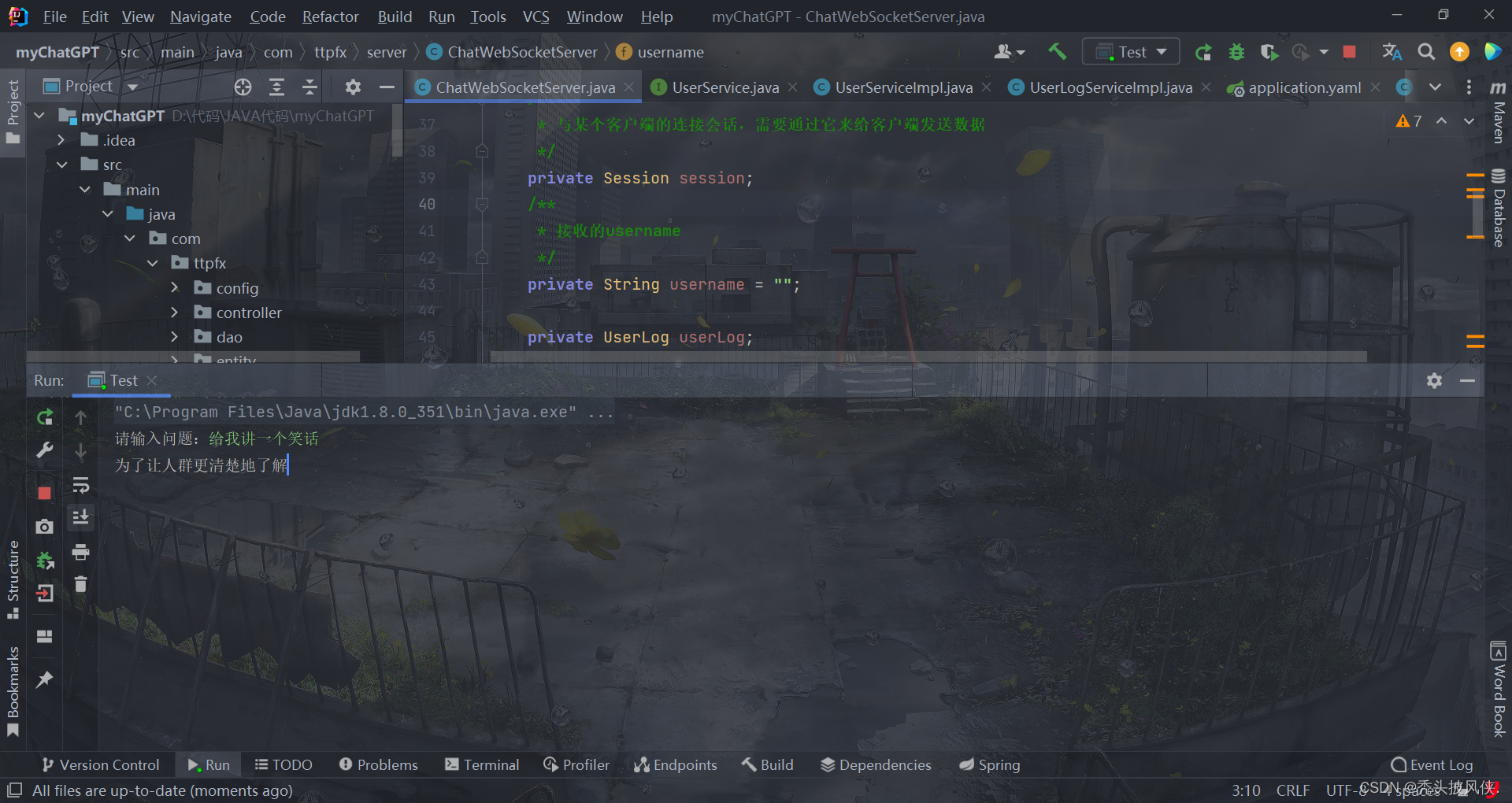
Task: Close the ChatWebSocketServer.java tab
Action: coord(628,87)
